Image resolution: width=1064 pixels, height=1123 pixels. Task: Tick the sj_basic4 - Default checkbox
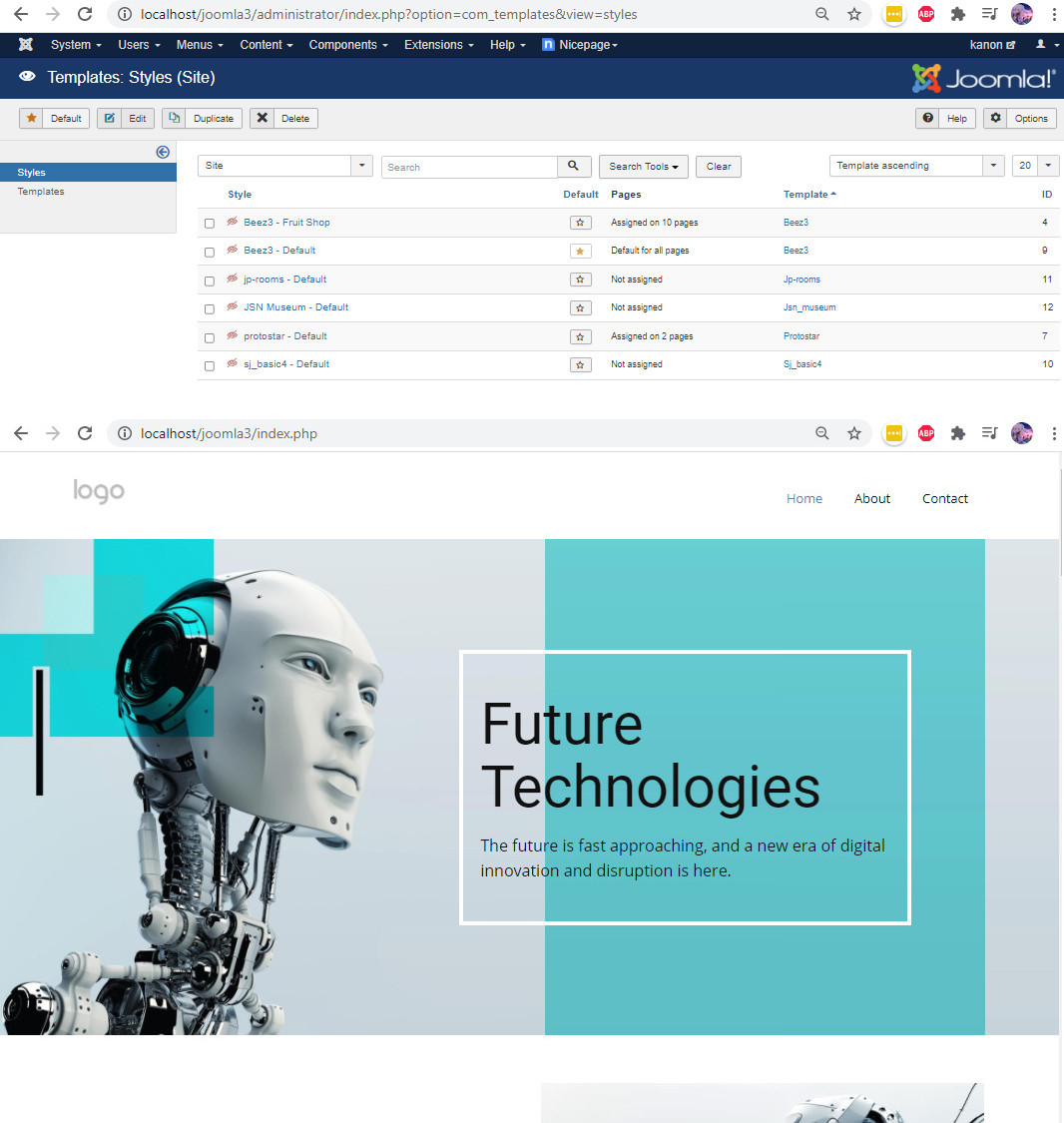click(210, 365)
